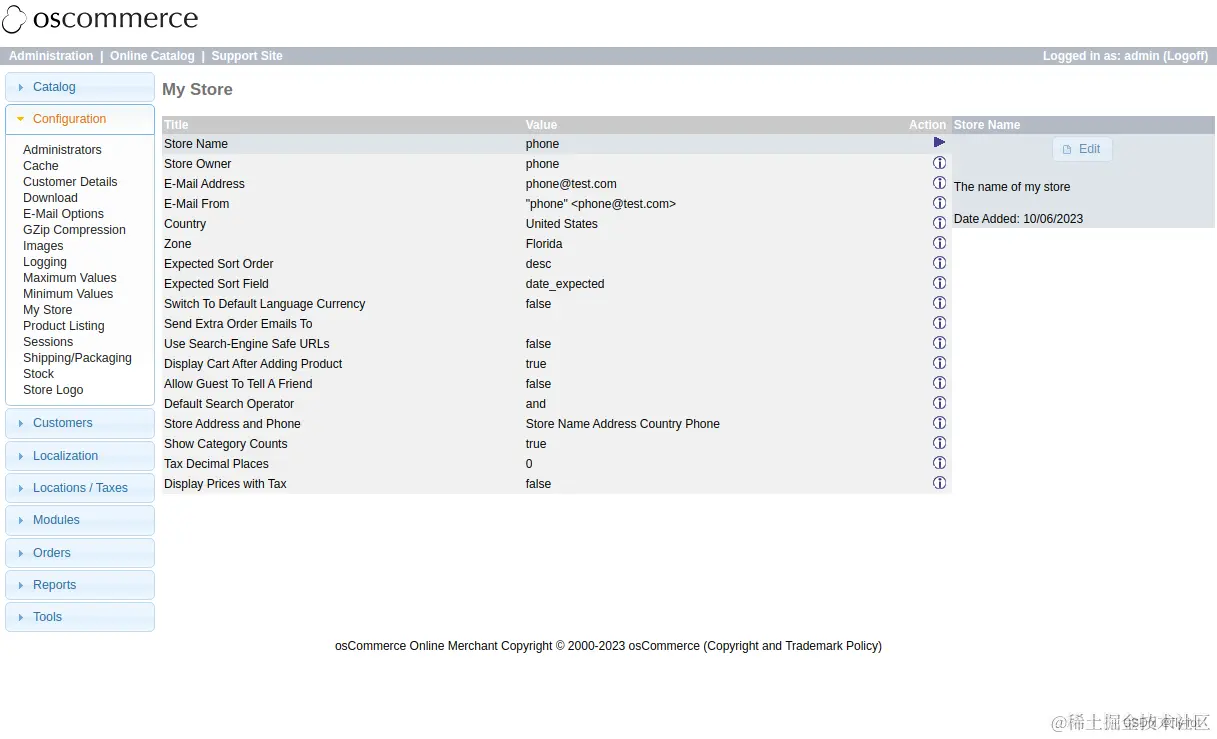
Task: Click info icon for Allow Guest To Tell A Friend
Action: coord(939,383)
